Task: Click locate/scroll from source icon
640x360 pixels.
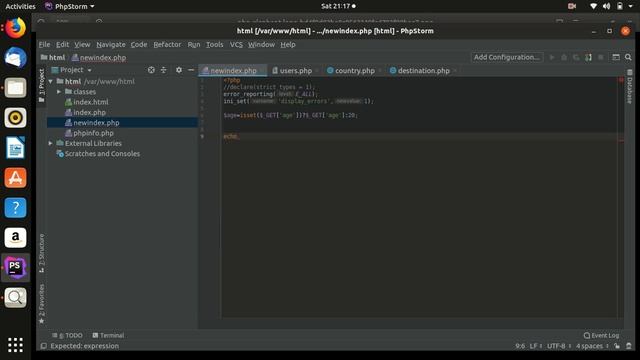Action: pyautogui.click(x=151, y=70)
